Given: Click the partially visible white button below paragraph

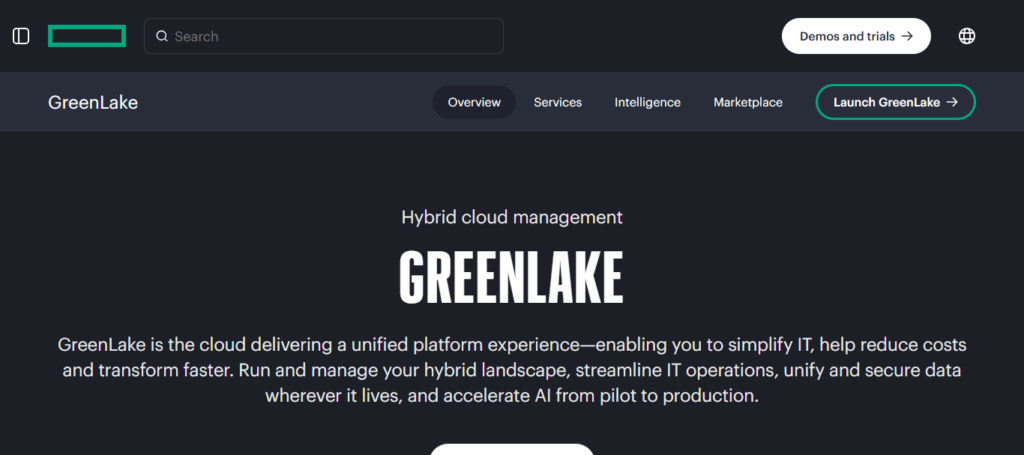Looking at the screenshot, I should pos(511,449).
